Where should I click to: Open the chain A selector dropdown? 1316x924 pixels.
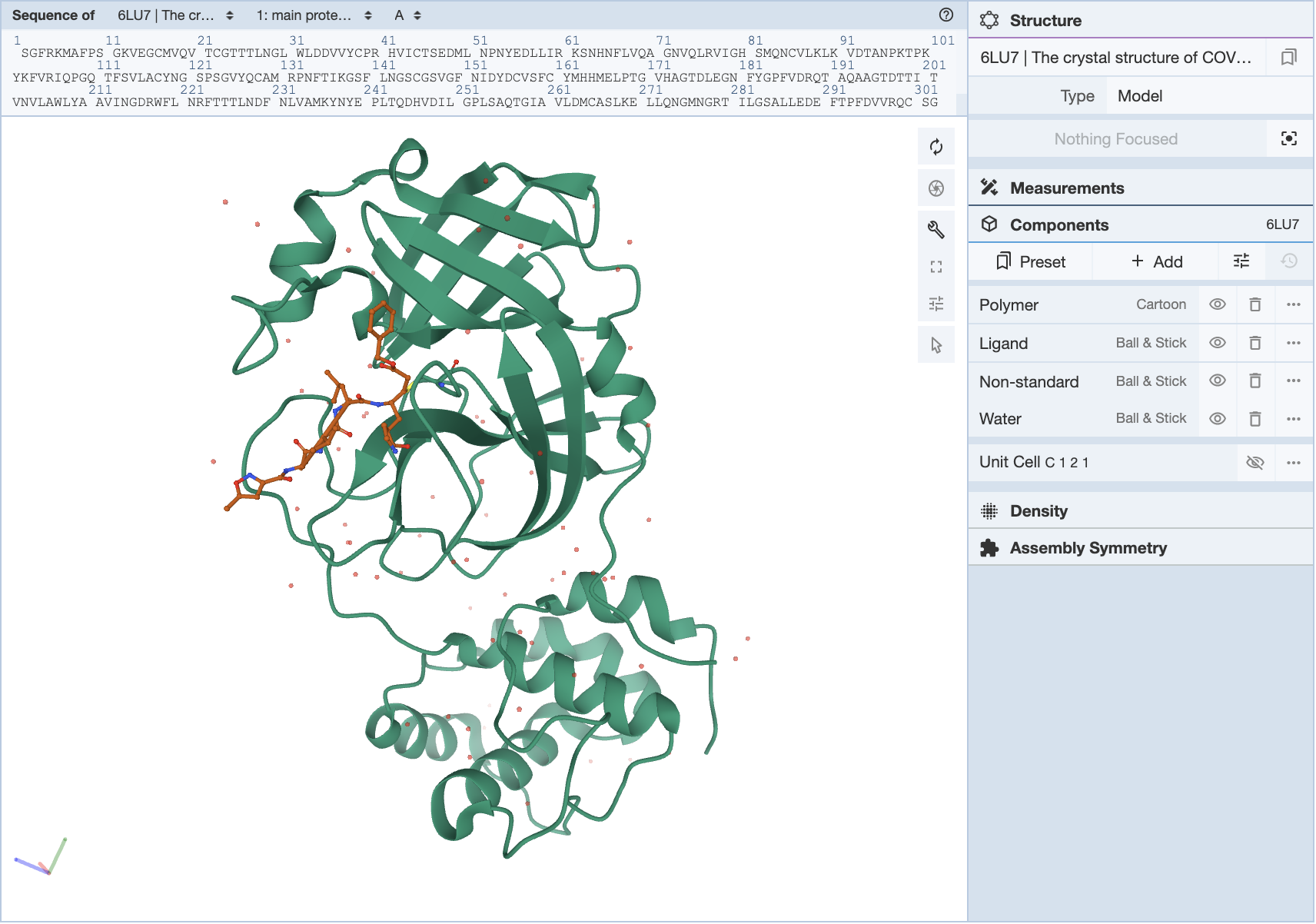407,15
